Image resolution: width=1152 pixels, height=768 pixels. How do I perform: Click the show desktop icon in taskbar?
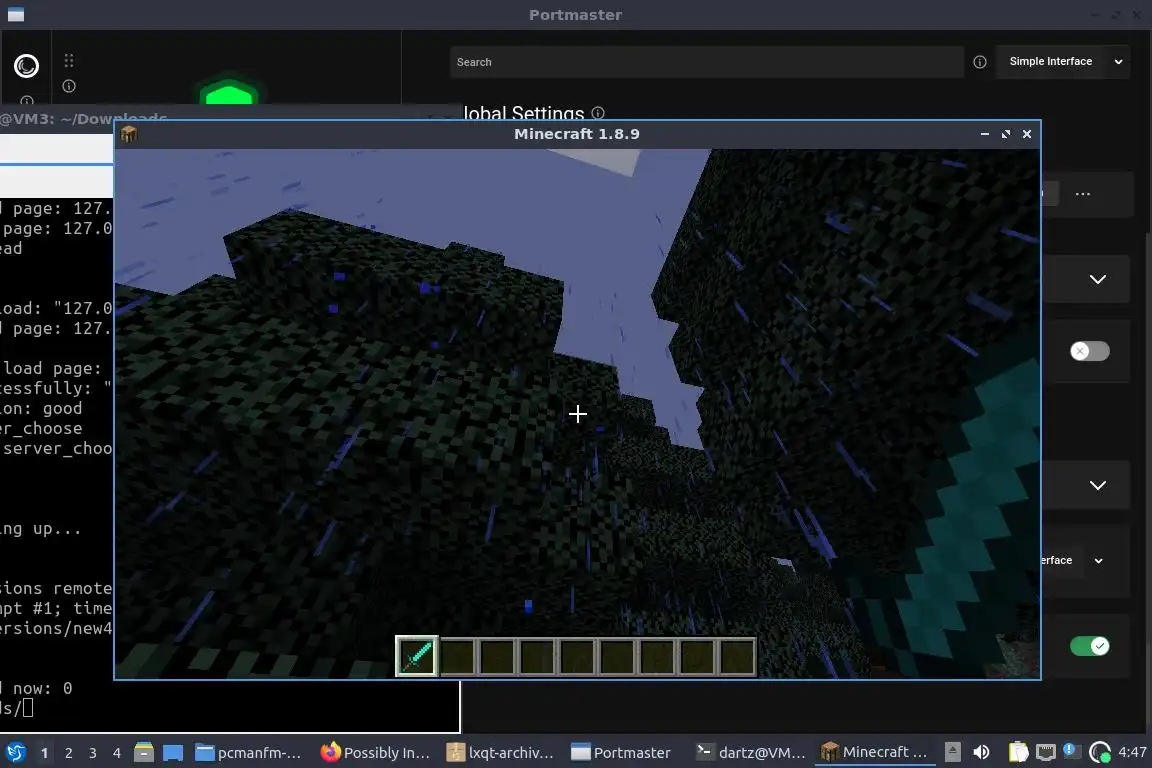(x=173, y=753)
